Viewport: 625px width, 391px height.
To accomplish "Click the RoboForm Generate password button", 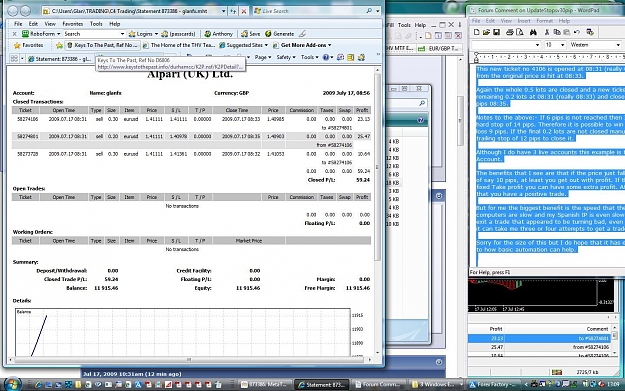I will (280, 34).
